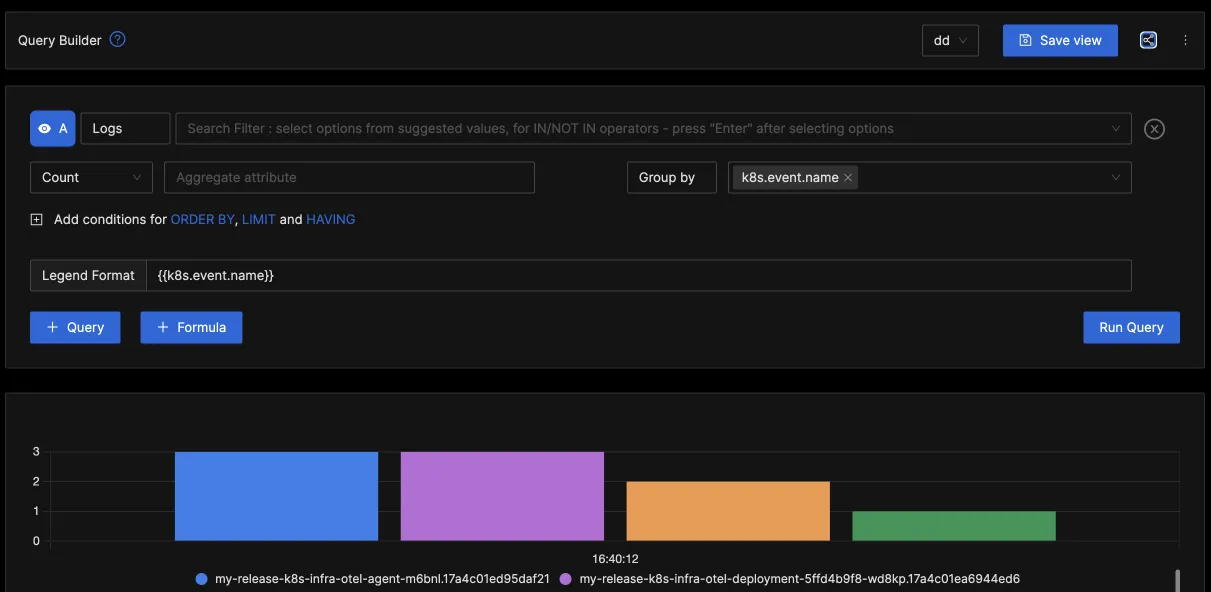The image size is (1211, 592).
Task: Select legend text my-release-k8s-infra-otel-deployment-5ffd4b9f8
Action: tap(800, 579)
